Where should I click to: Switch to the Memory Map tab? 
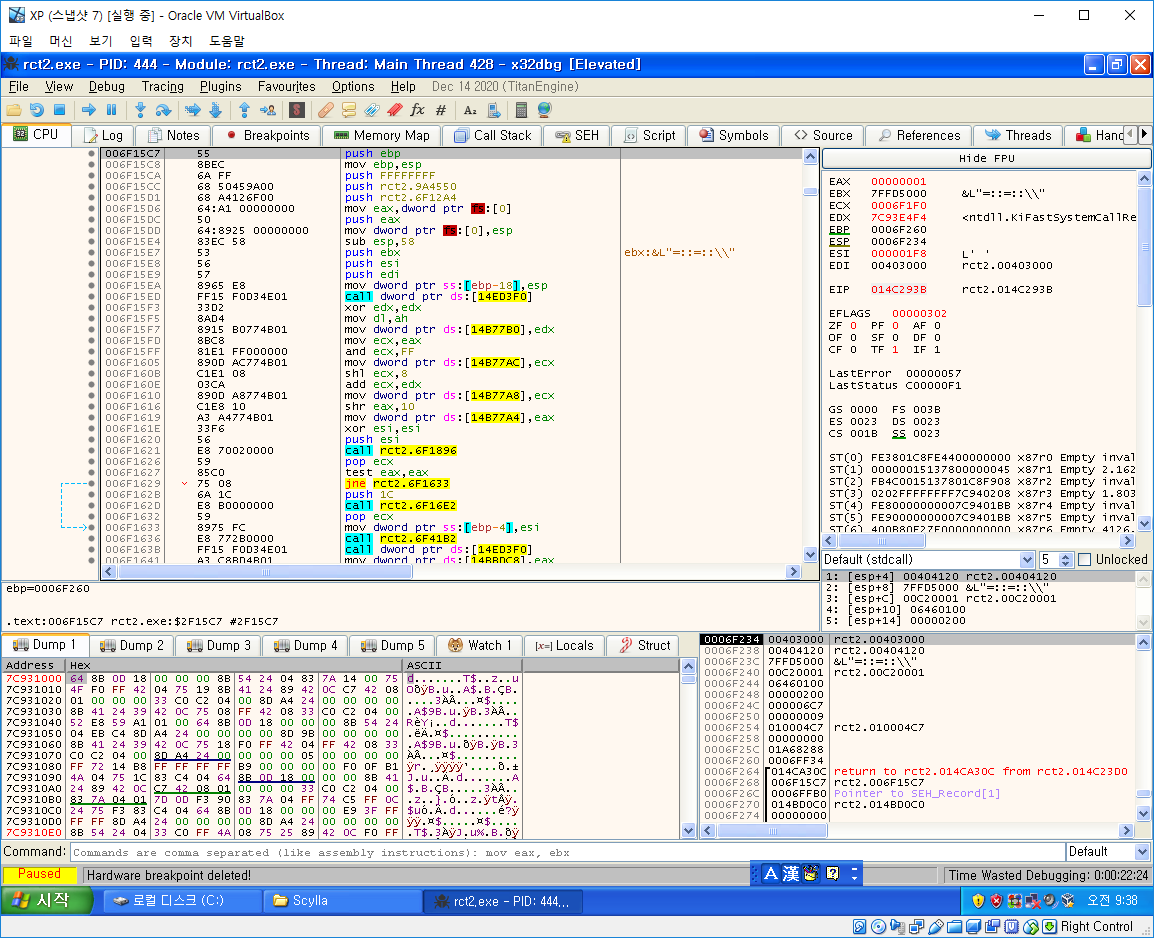(381, 135)
